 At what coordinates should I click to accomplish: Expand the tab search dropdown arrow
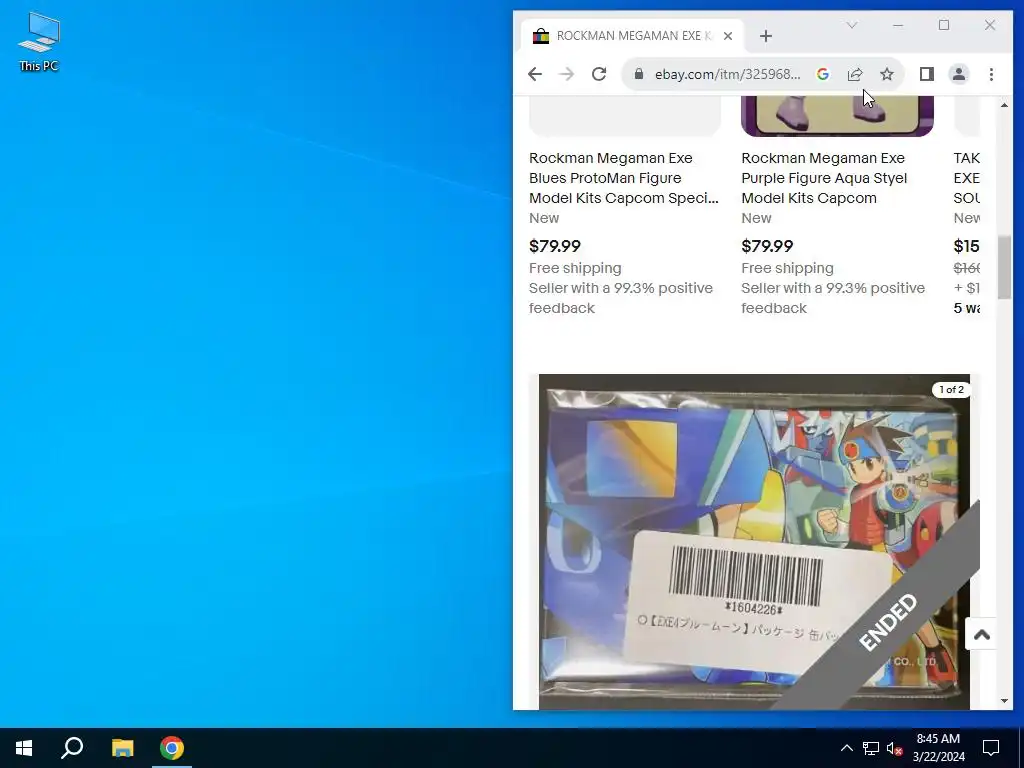(852, 25)
